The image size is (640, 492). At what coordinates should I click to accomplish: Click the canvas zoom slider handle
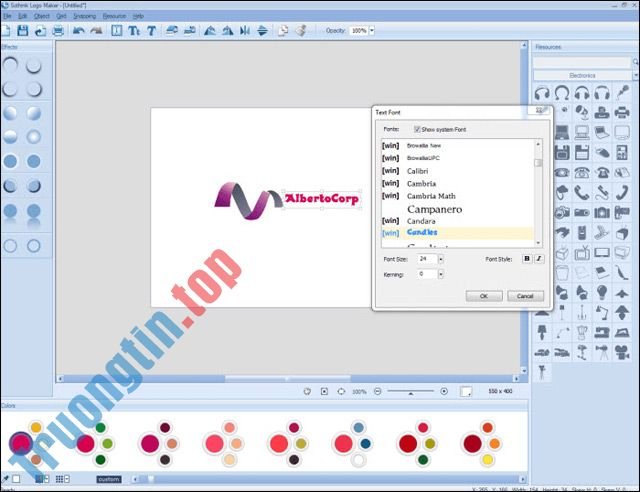pos(411,393)
